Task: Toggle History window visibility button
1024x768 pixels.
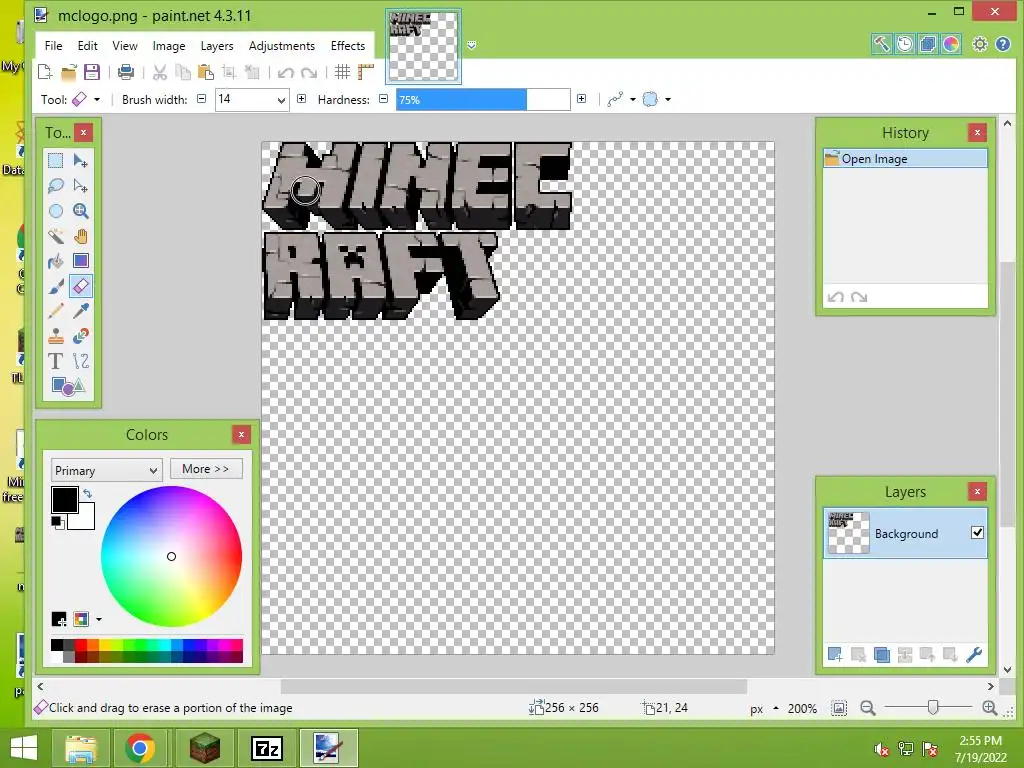Action: pyautogui.click(x=904, y=44)
